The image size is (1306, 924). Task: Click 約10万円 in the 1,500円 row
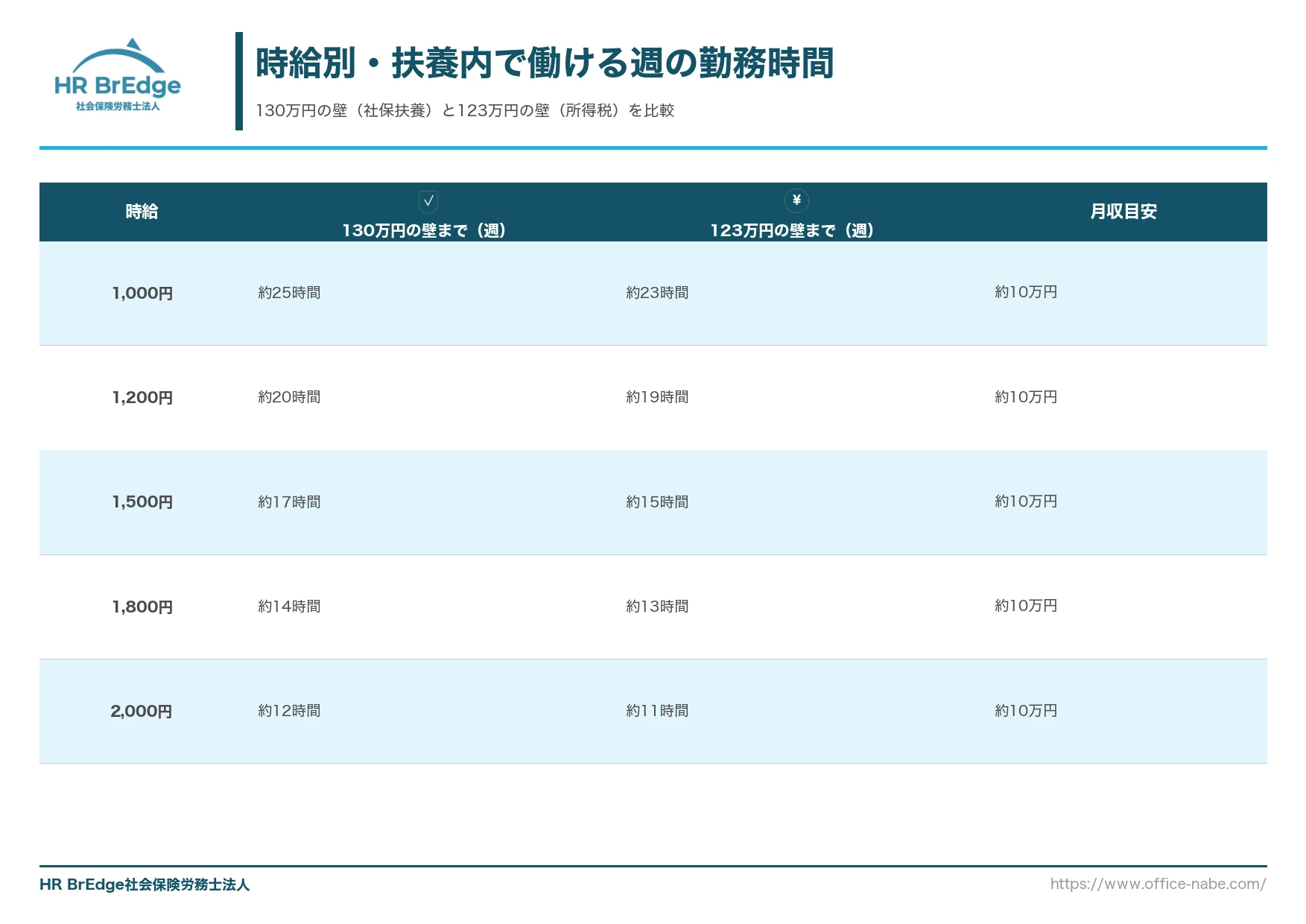(x=1026, y=501)
